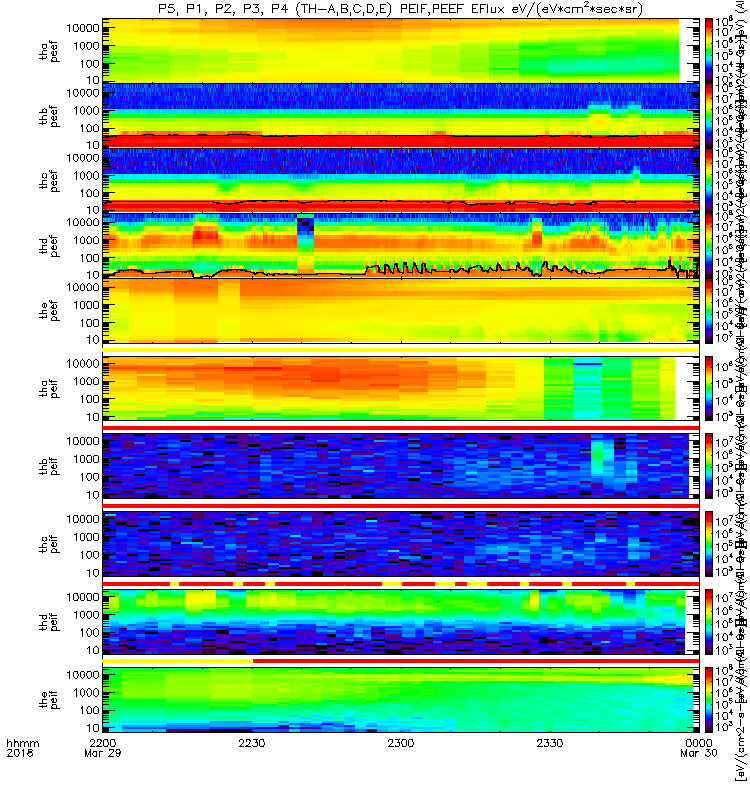This screenshot has height=800, width=750.
Task: Click the white data gap ending tha peef
Action: click(x=689, y=51)
